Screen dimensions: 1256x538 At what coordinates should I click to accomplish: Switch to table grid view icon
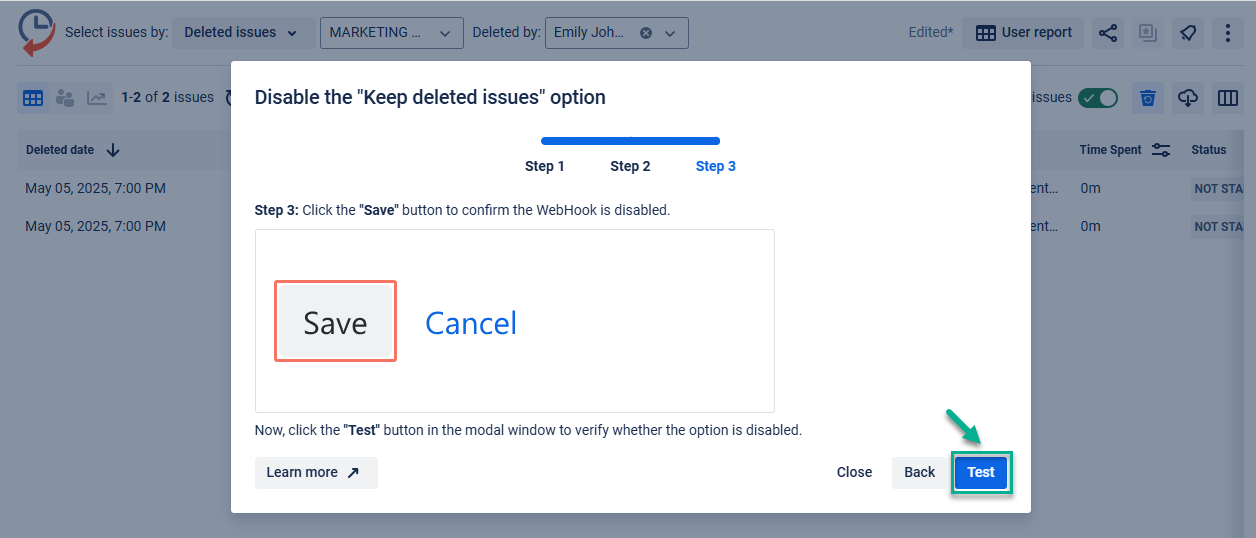33,98
